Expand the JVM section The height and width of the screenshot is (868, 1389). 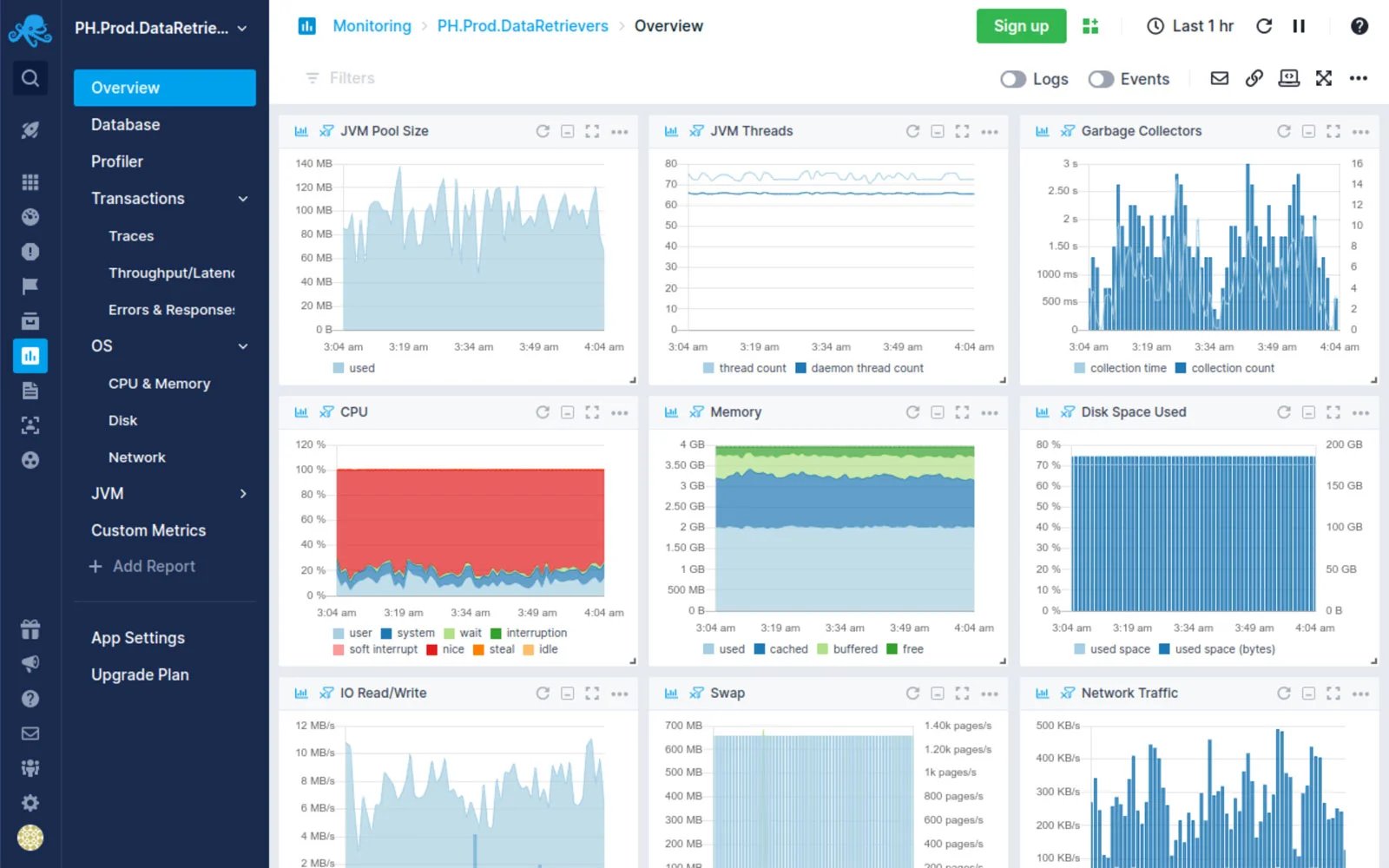(x=242, y=493)
